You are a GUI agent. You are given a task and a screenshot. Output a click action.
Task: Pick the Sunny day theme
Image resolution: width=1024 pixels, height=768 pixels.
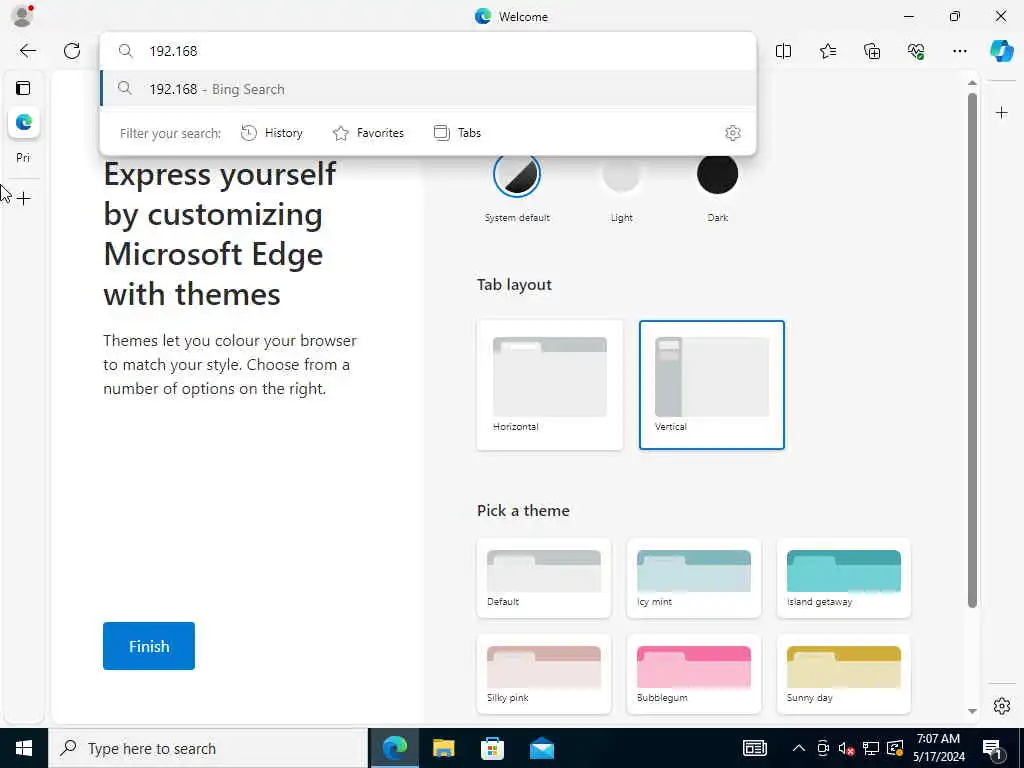coord(844,674)
